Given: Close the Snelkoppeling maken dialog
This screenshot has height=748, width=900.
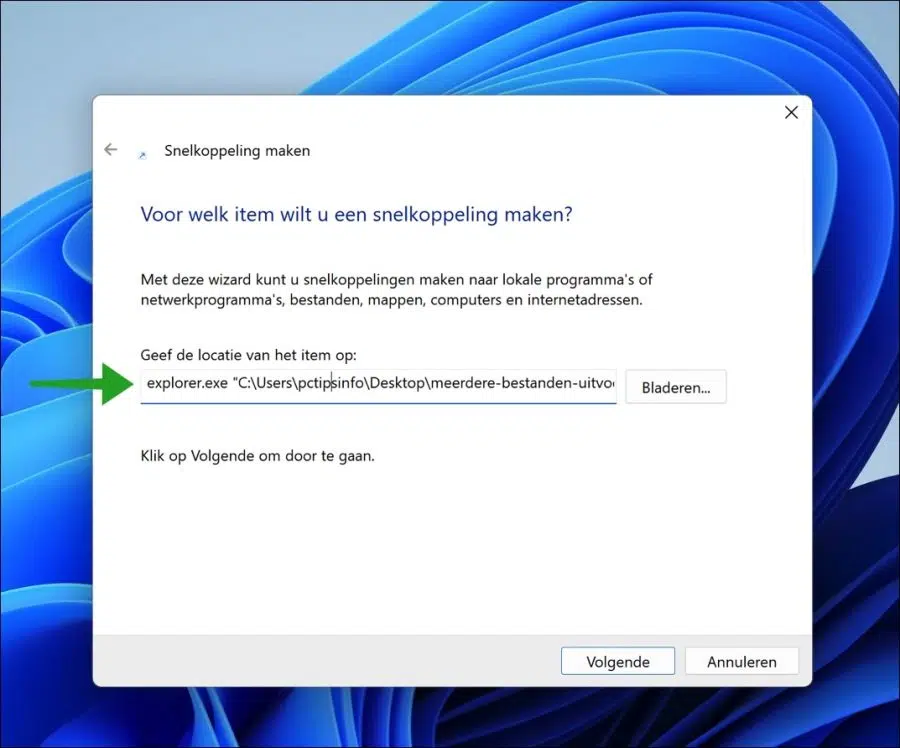Looking at the screenshot, I should pyautogui.click(x=791, y=113).
